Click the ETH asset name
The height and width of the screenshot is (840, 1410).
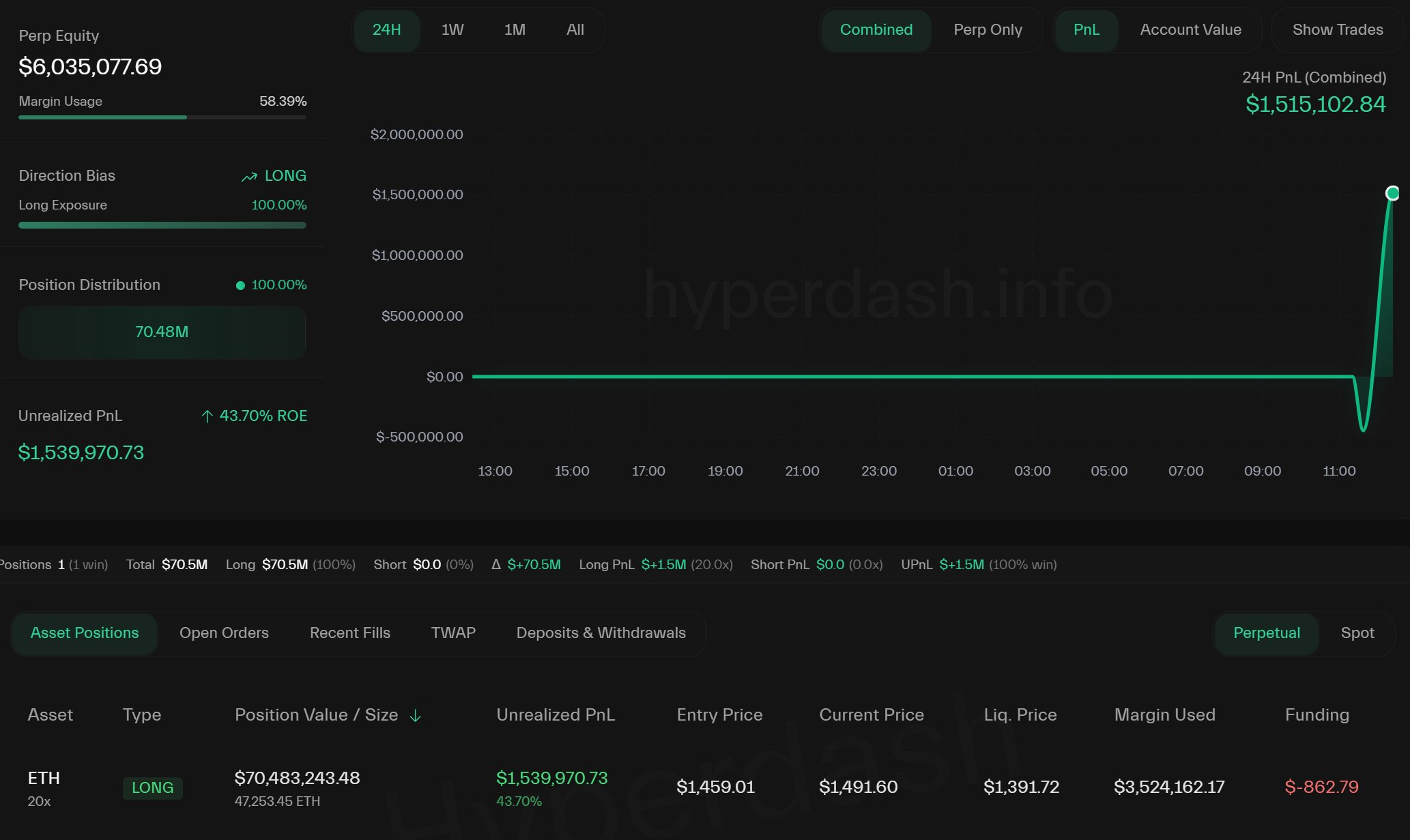(44, 779)
